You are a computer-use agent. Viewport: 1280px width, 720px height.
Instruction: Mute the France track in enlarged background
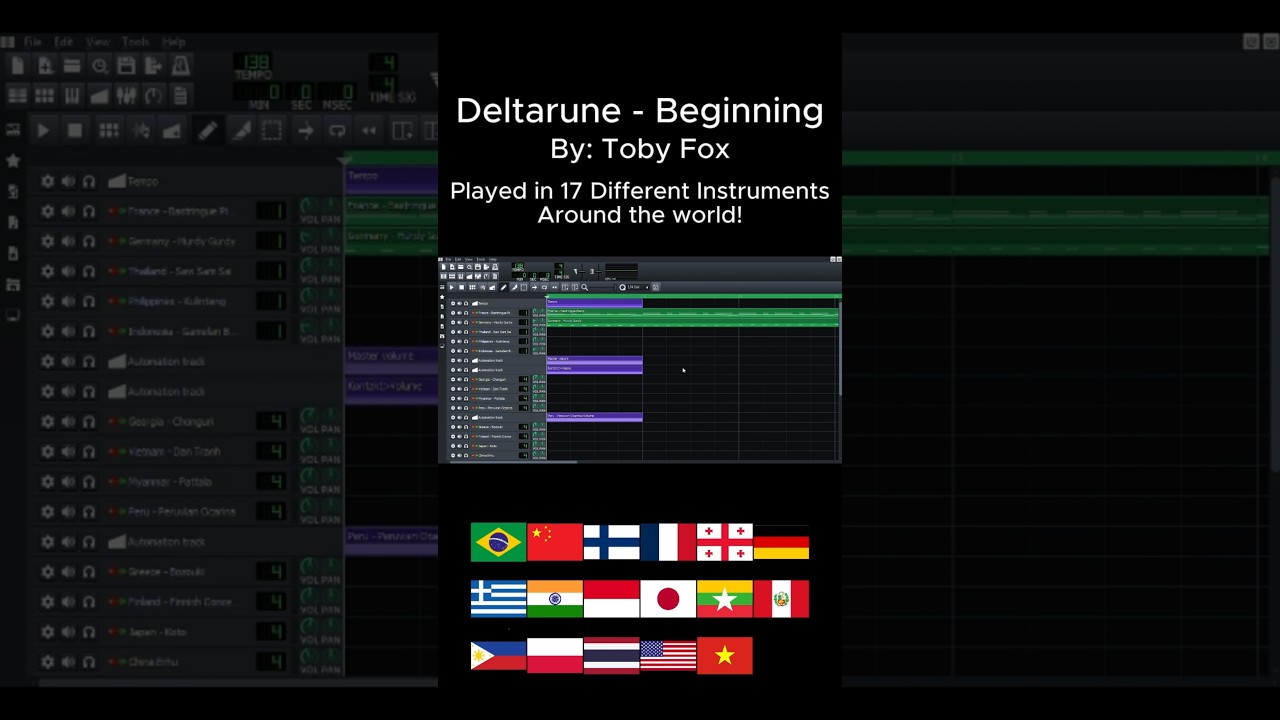pyautogui.click(x=68, y=211)
